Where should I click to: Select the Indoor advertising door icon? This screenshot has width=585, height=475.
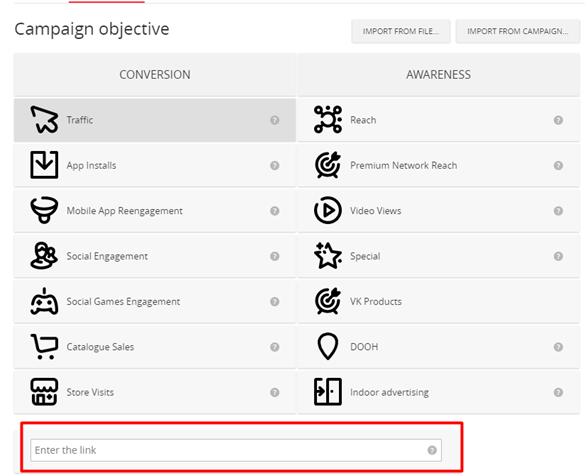click(x=328, y=392)
